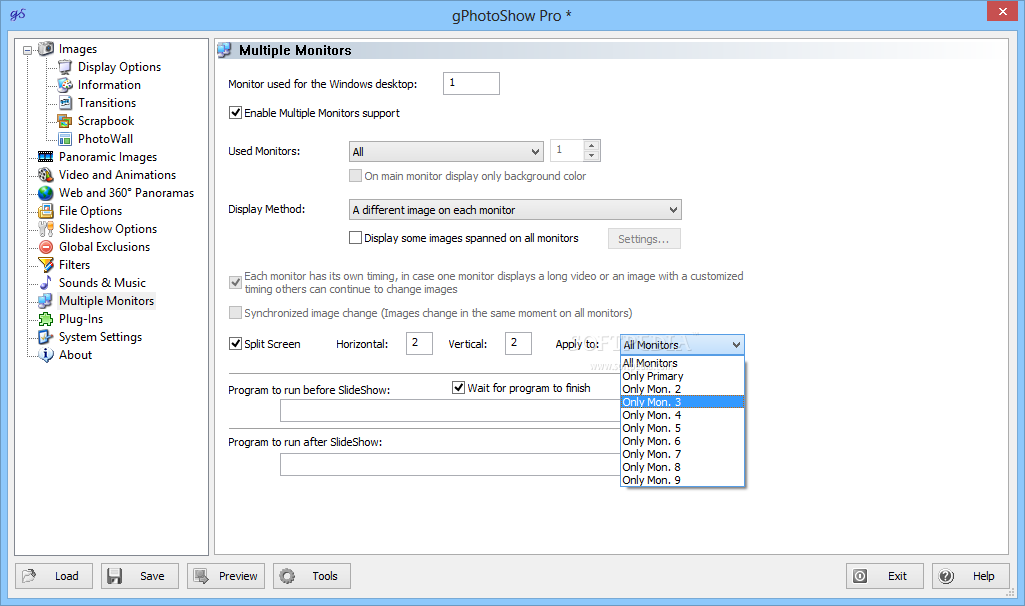
Task: Click the Images tree icon
Action: 46,49
